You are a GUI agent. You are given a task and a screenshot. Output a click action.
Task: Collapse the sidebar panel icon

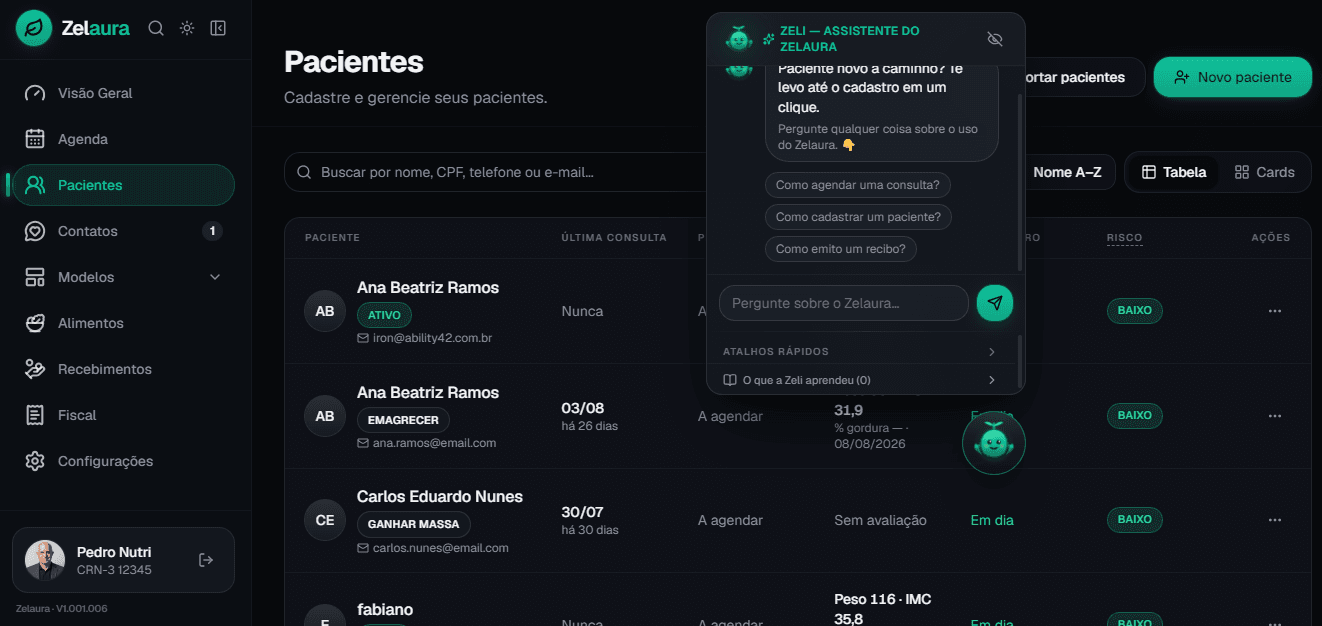218,28
